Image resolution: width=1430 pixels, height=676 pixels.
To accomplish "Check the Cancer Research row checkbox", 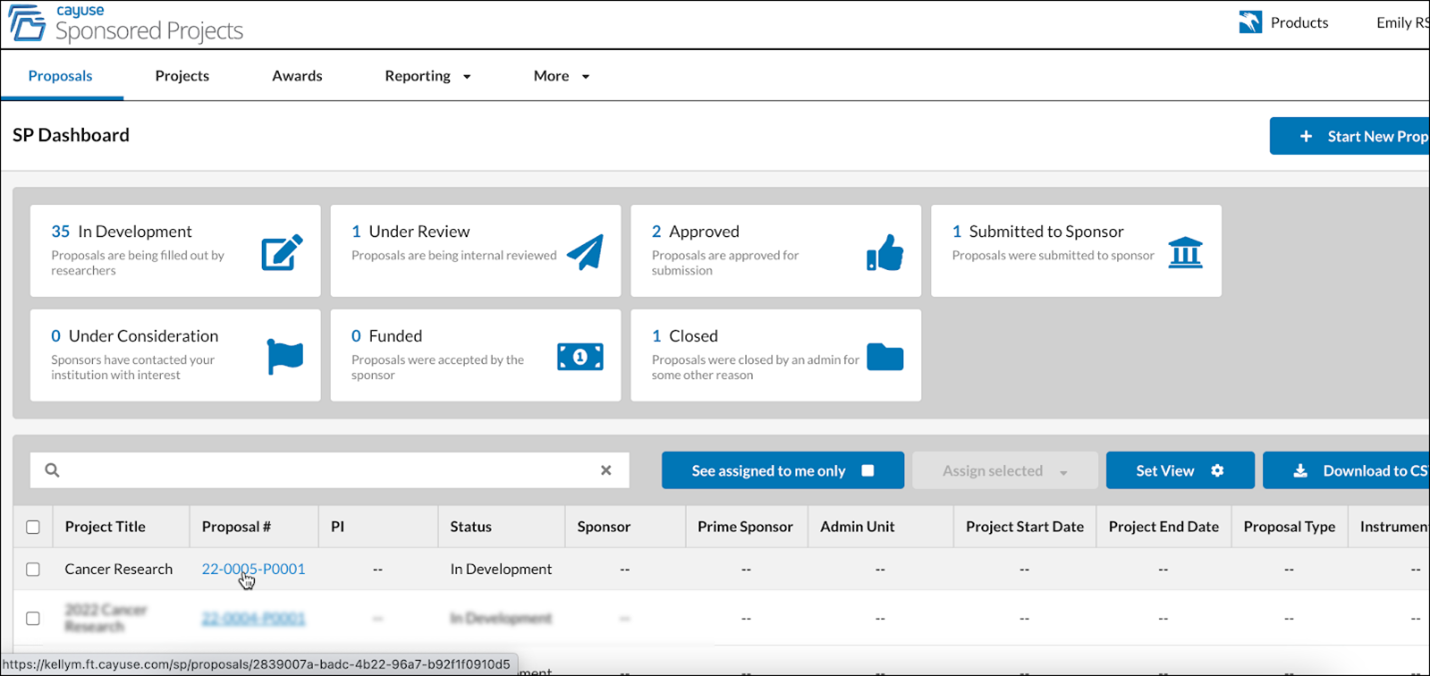I will click(x=33, y=569).
